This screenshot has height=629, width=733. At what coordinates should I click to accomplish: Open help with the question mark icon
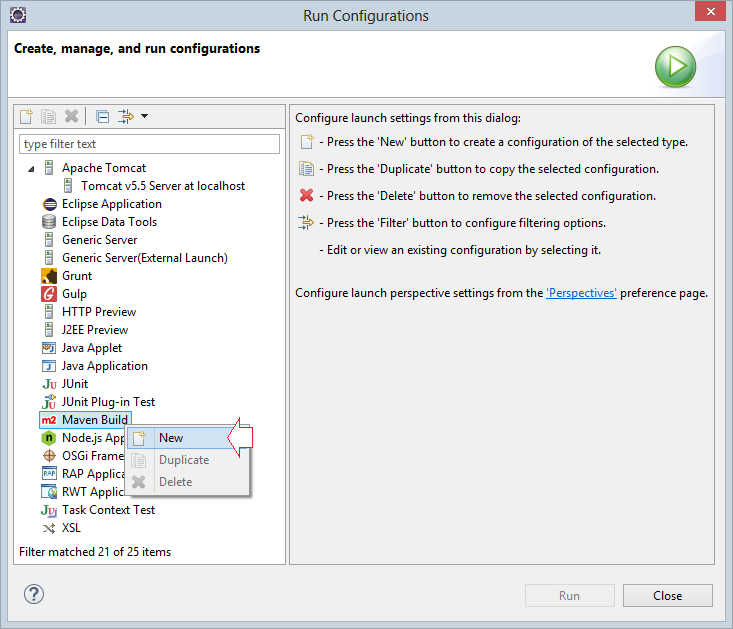pos(34,594)
